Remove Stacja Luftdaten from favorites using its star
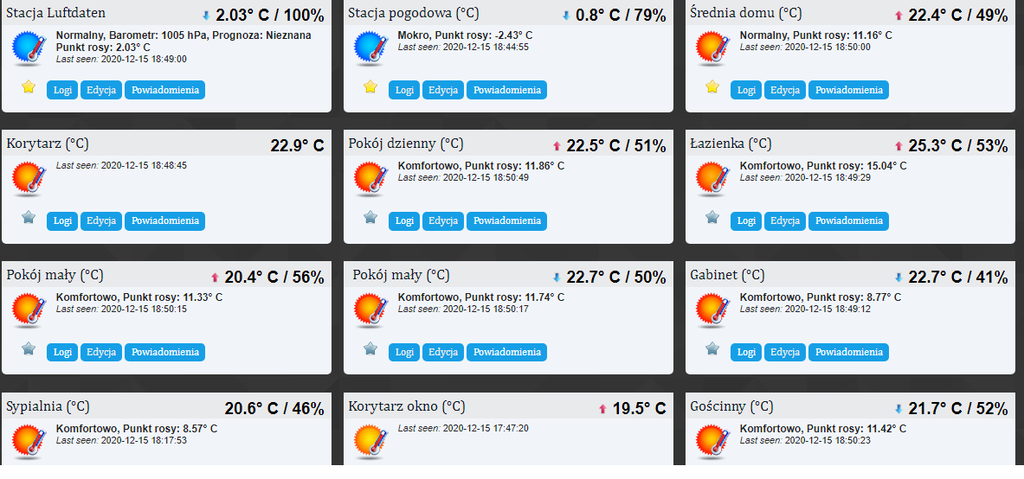 [x=29, y=87]
